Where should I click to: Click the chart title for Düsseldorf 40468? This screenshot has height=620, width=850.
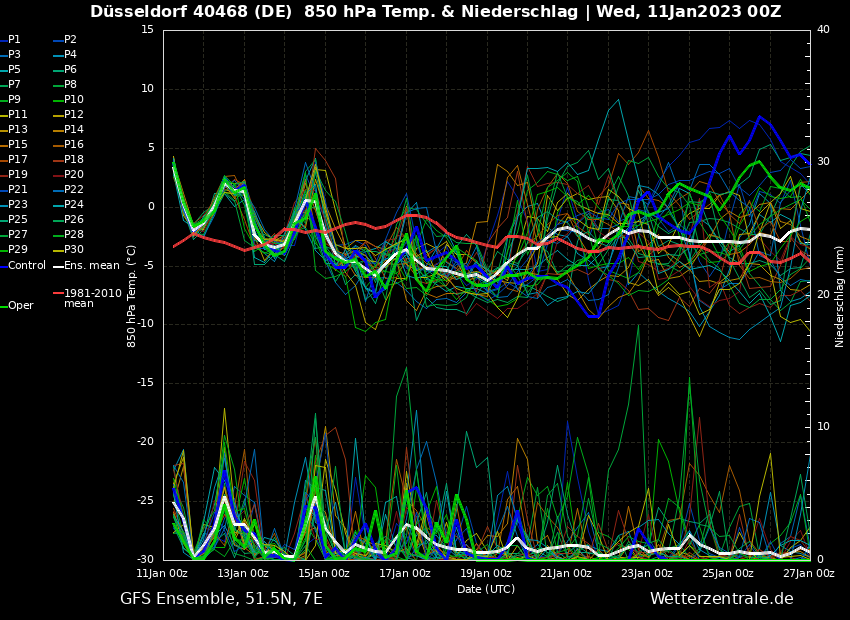tap(435, 12)
